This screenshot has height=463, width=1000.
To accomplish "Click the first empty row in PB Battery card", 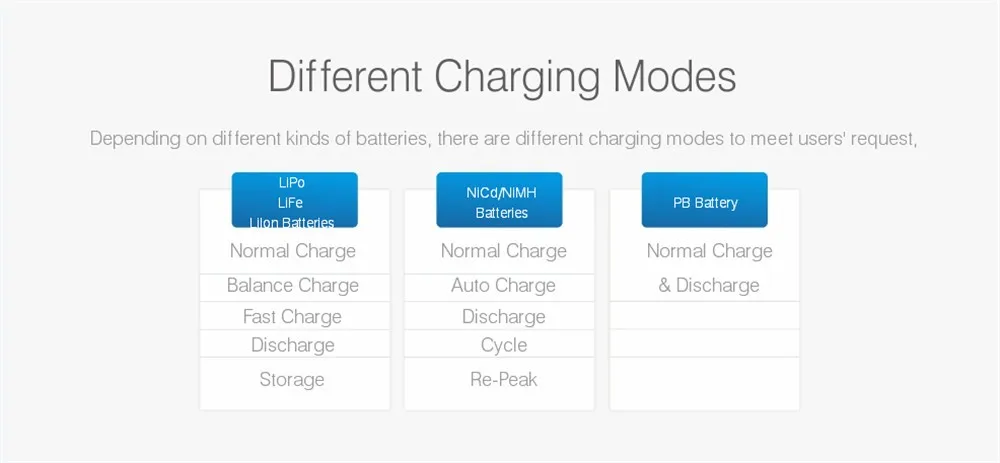I will click(x=705, y=316).
